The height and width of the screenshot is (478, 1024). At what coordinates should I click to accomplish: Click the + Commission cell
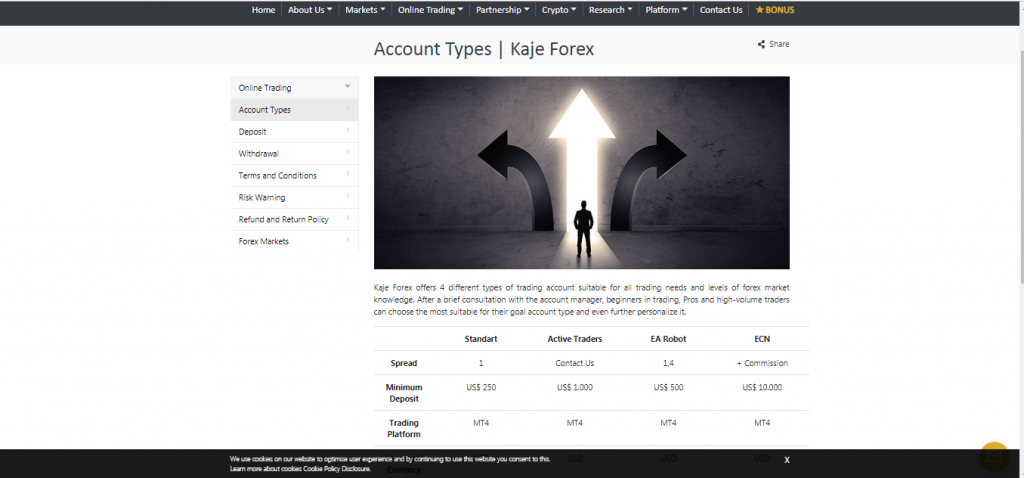[x=761, y=363]
